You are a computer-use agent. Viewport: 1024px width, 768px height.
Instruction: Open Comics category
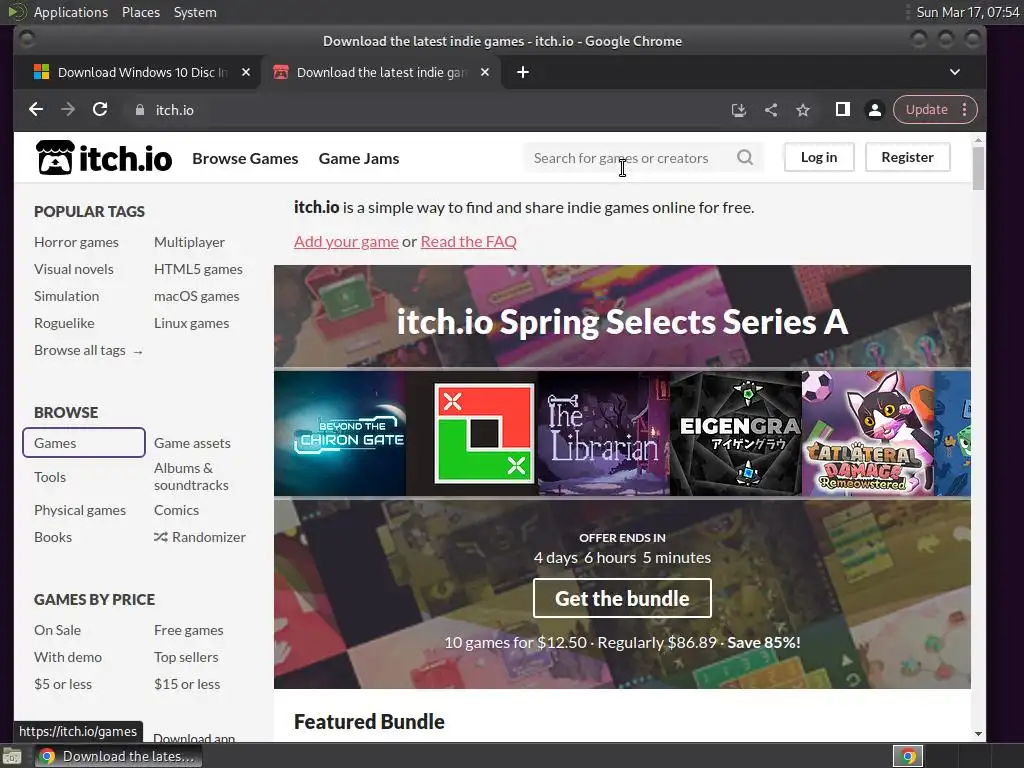pyautogui.click(x=176, y=511)
